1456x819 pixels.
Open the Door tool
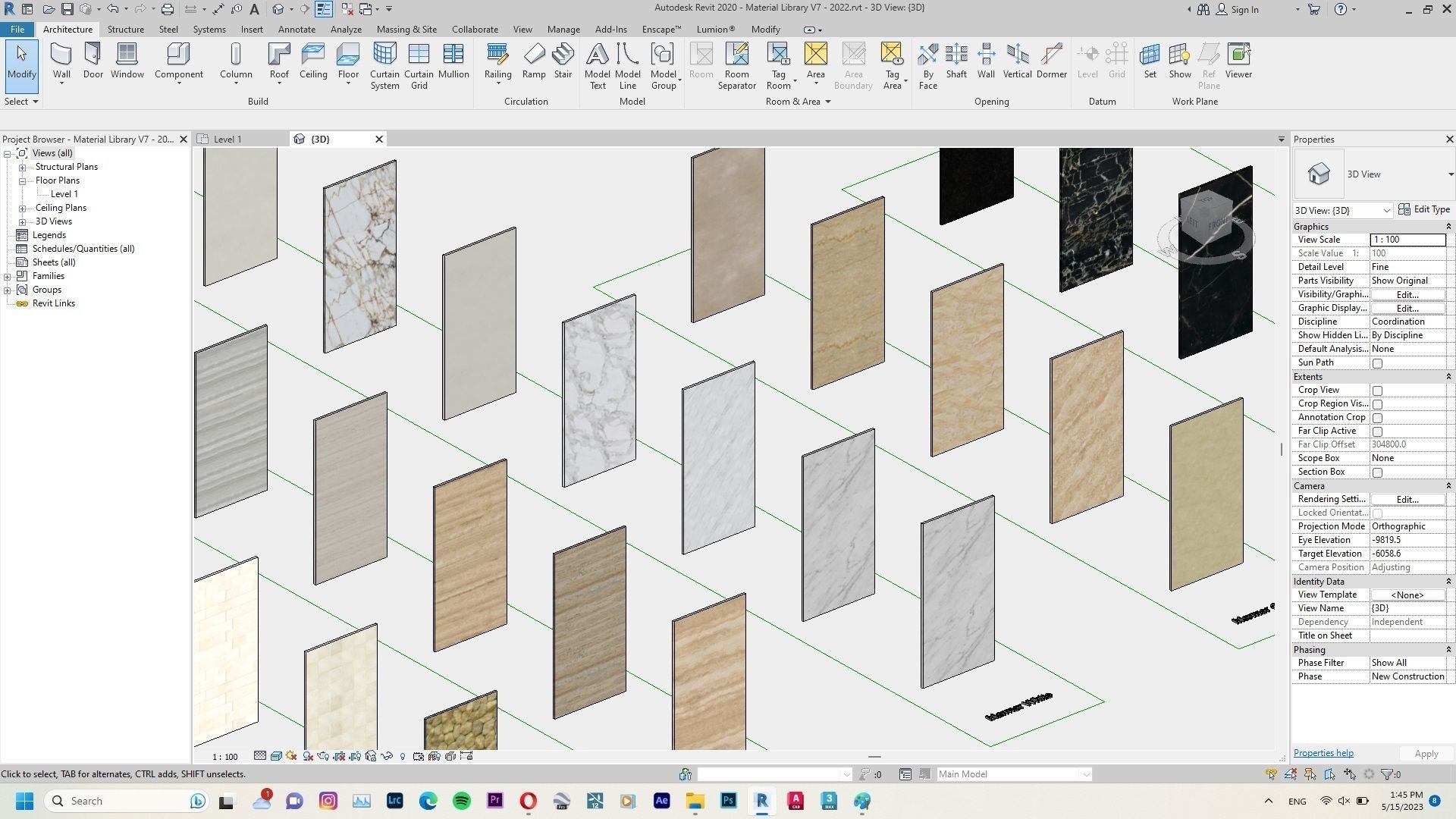(93, 61)
